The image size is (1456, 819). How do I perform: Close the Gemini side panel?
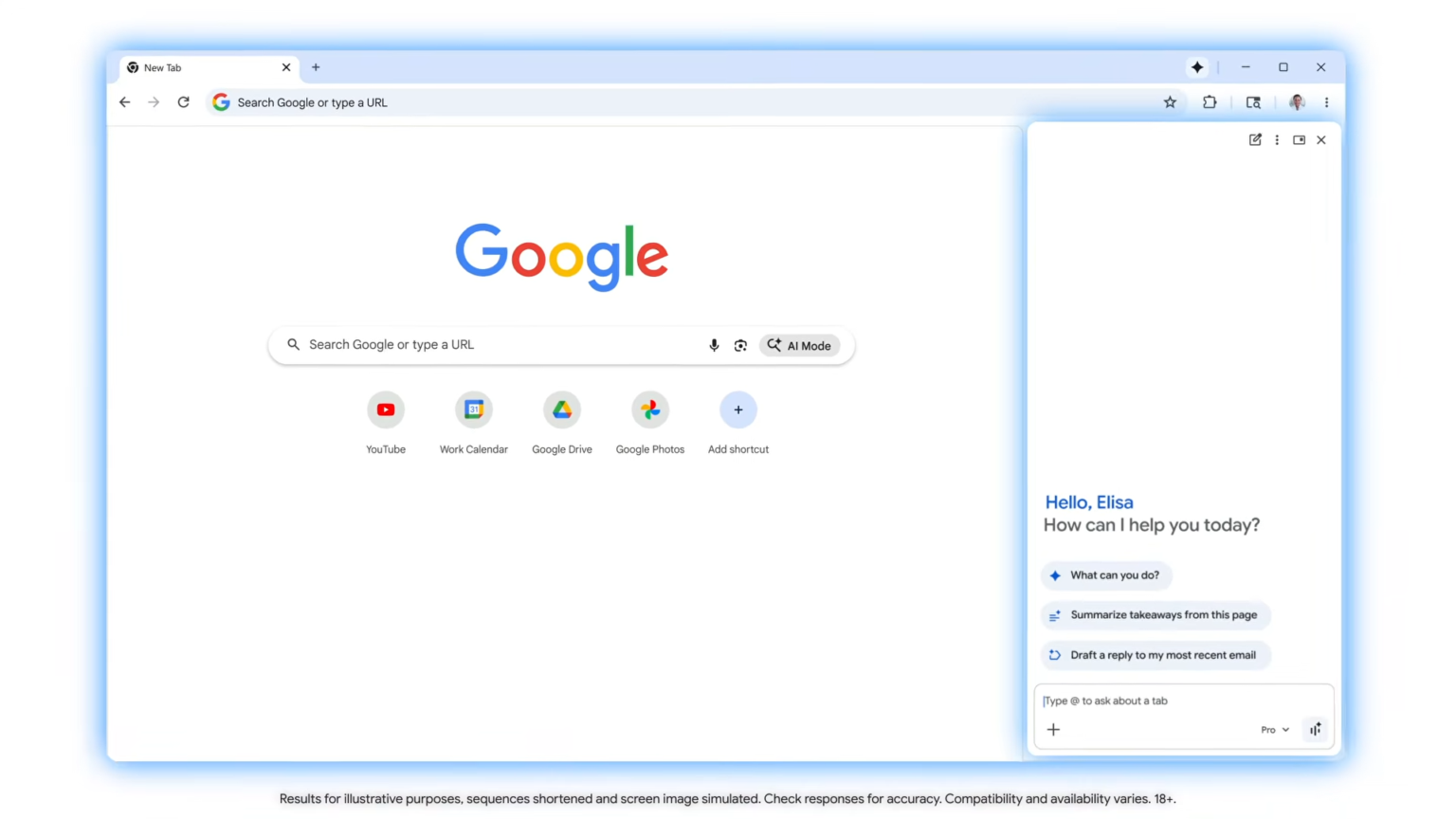pos(1321,139)
